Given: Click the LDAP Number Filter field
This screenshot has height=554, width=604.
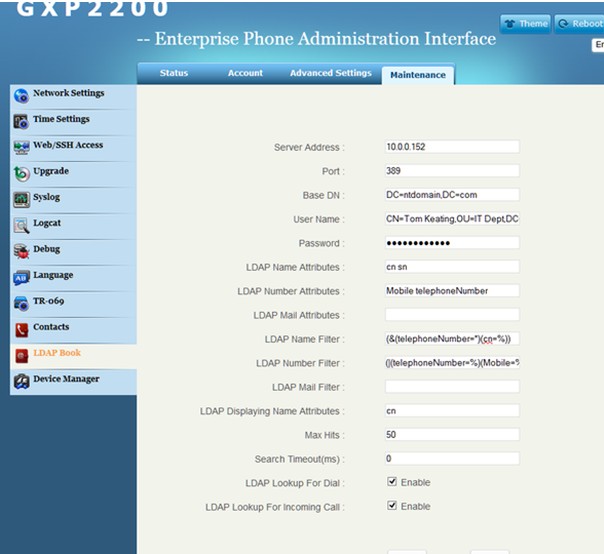Looking at the screenshot, I should [452, 363].
